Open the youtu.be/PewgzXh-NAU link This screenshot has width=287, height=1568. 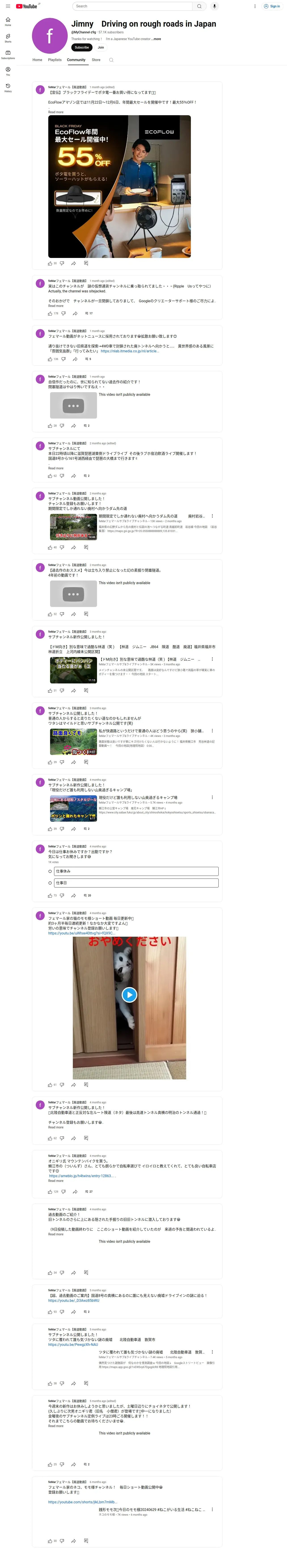[x=73, y=1345]
